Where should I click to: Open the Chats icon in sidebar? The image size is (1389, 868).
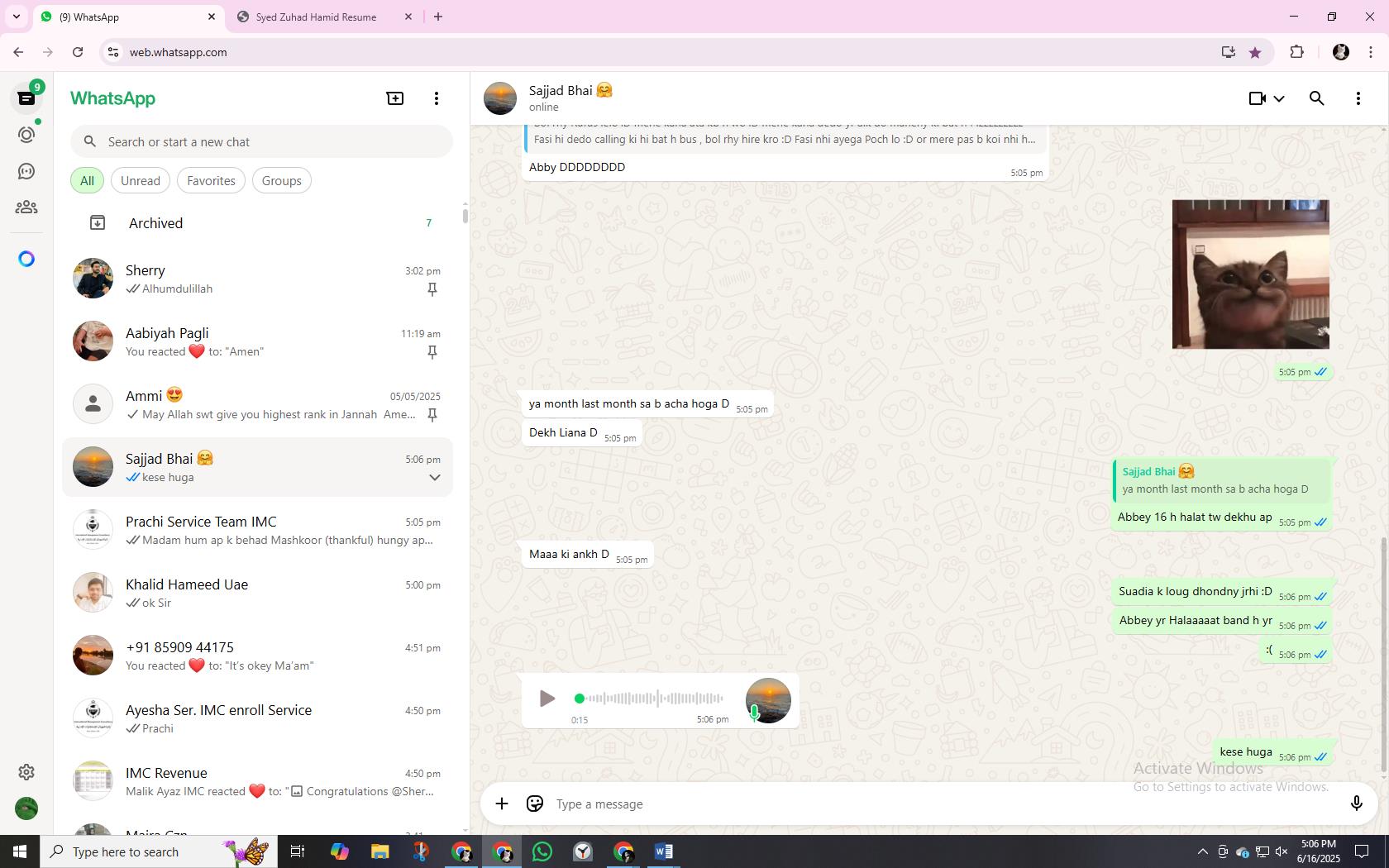(x=26, y=98)
